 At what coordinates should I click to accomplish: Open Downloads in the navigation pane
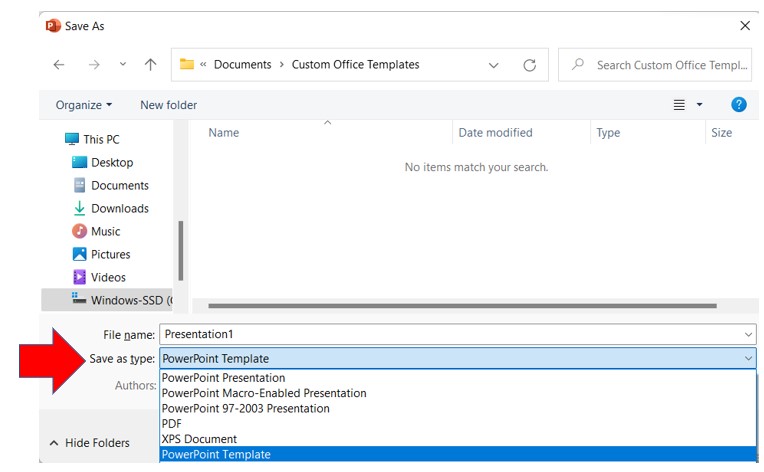click(x=120, y=208)
